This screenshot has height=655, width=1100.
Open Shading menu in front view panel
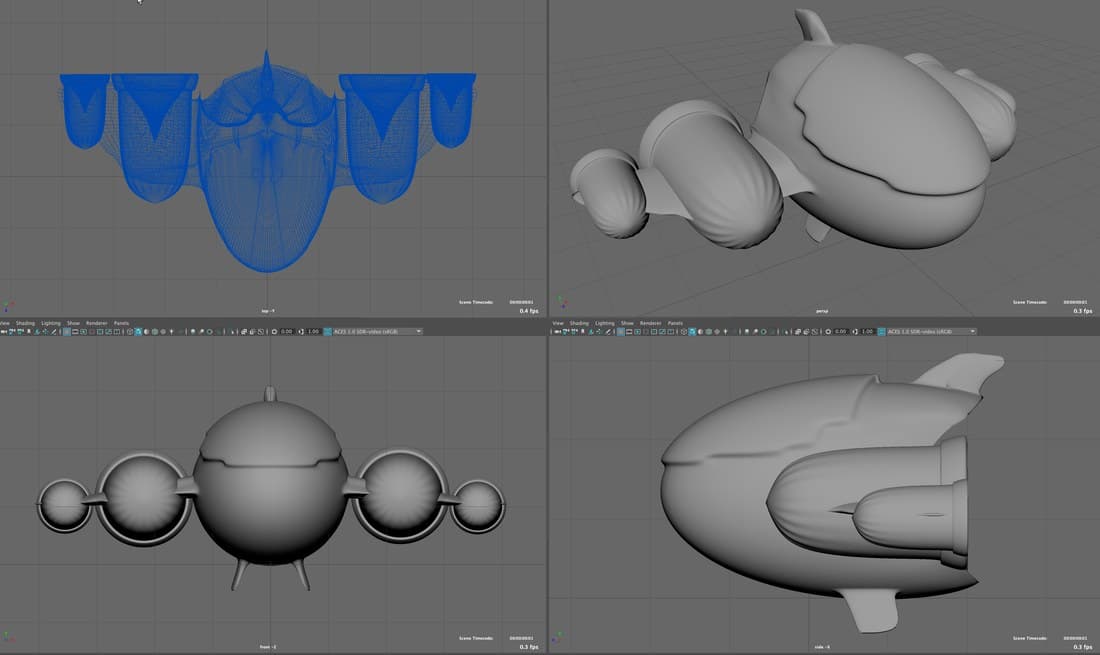pos(25,323)
